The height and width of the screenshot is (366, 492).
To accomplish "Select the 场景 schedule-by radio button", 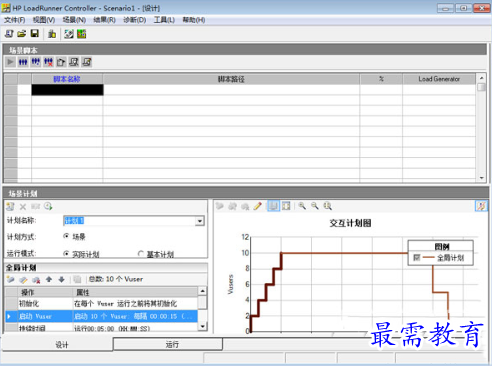I will [66, 236].
